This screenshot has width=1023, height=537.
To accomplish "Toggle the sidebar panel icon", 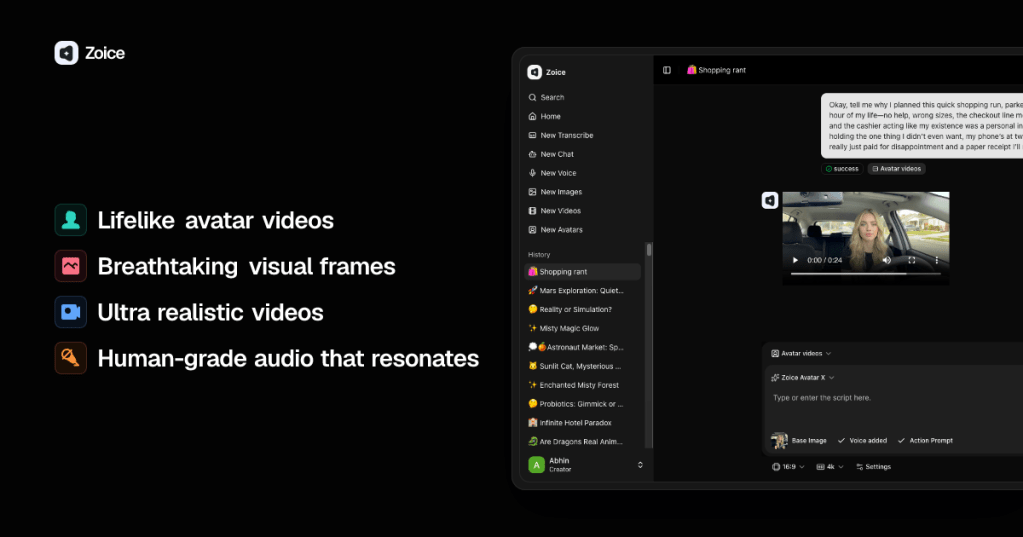I will coord(667,70).
